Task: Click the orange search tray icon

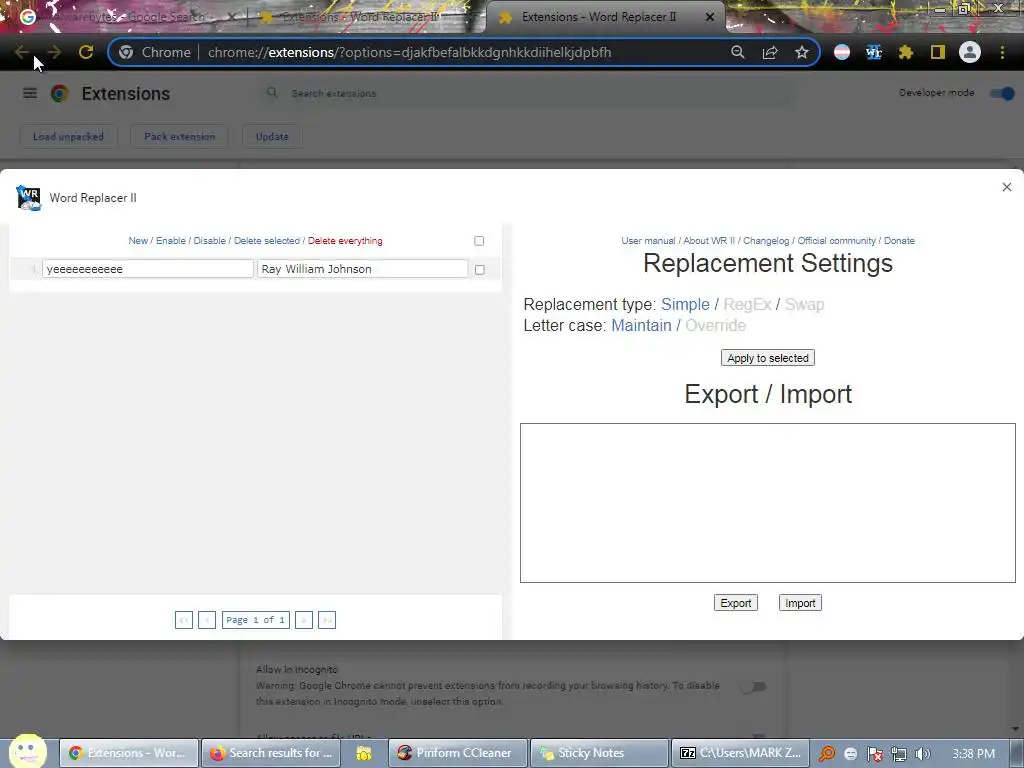Action: point(827,754)
